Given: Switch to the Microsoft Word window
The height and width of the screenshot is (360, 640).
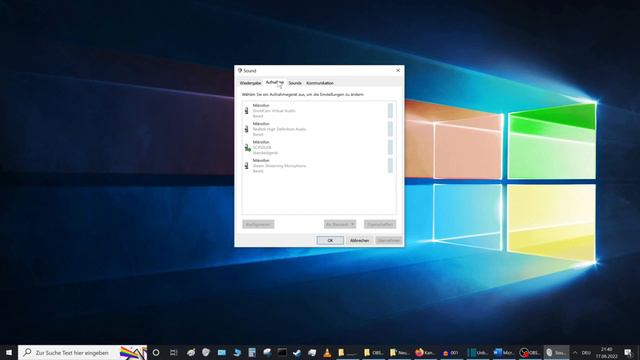Looking at the screenshot, I should 504,352.
